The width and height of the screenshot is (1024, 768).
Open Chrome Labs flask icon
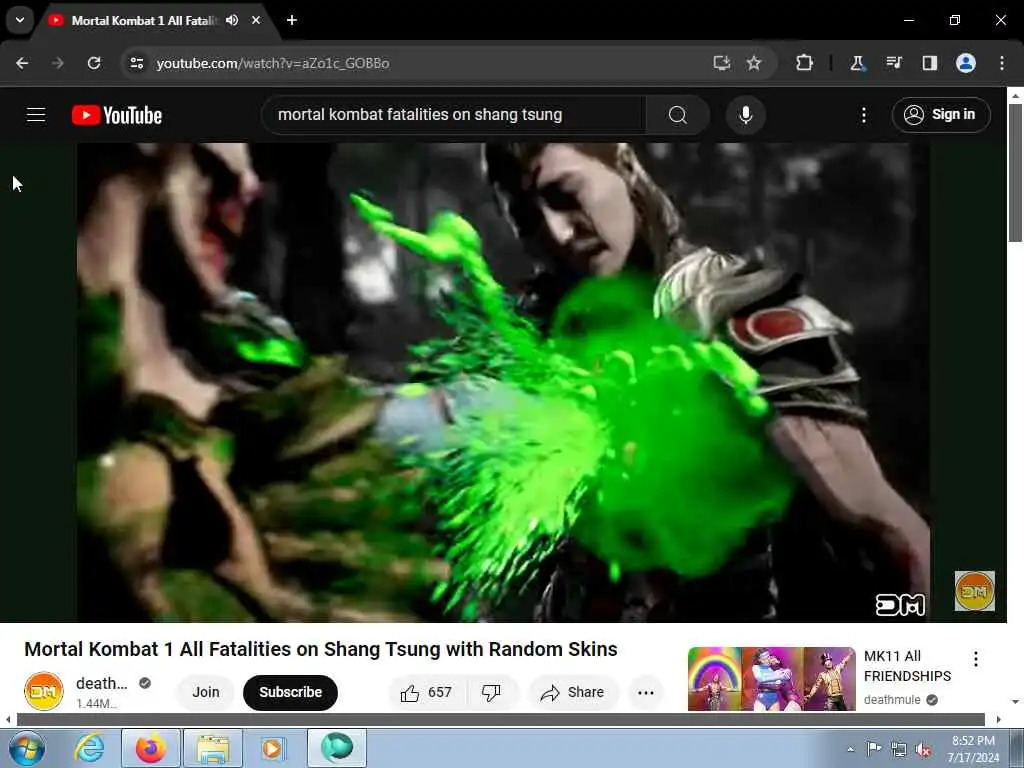[x=857, y=63]
